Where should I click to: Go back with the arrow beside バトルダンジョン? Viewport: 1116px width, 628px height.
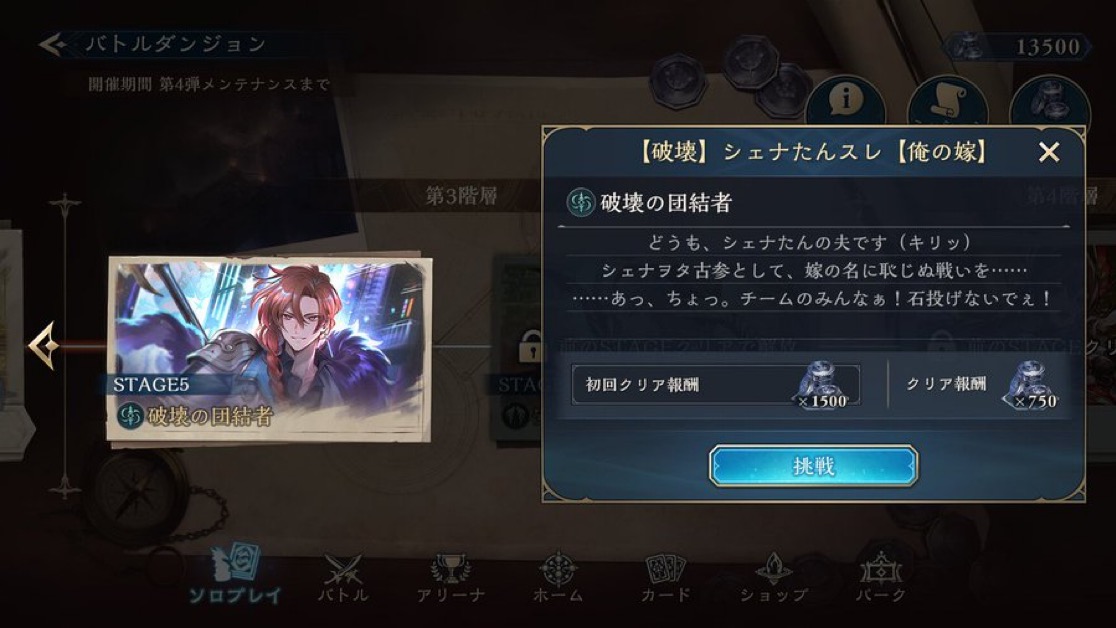pos(53,45)
